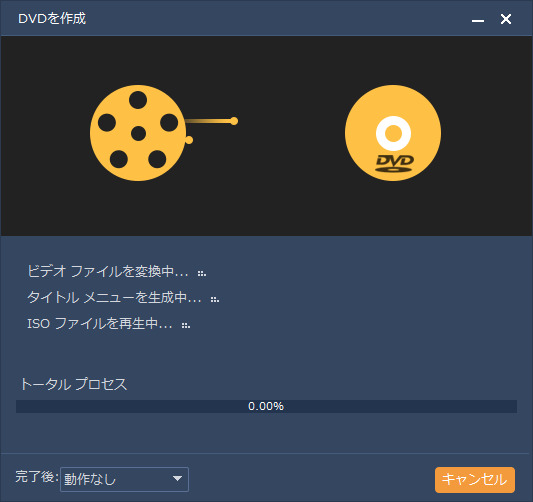Click the DVDを作成 title text
533x502 pixels.
tap(52, 19)
